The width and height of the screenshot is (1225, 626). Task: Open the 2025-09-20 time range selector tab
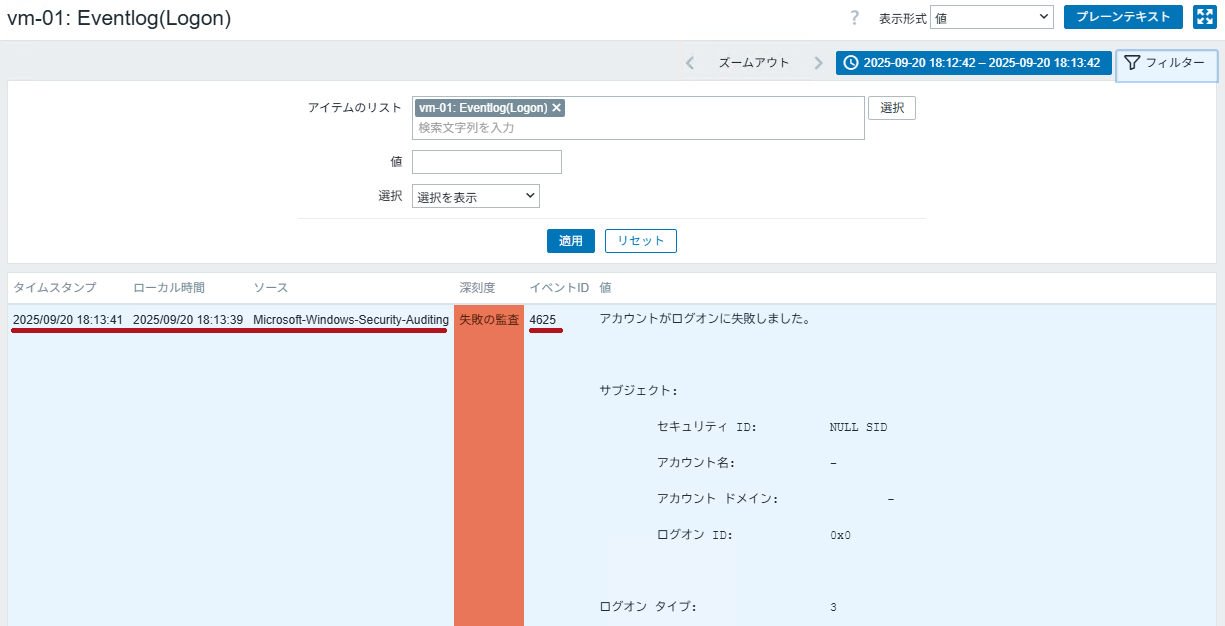(x=973, y=63)
